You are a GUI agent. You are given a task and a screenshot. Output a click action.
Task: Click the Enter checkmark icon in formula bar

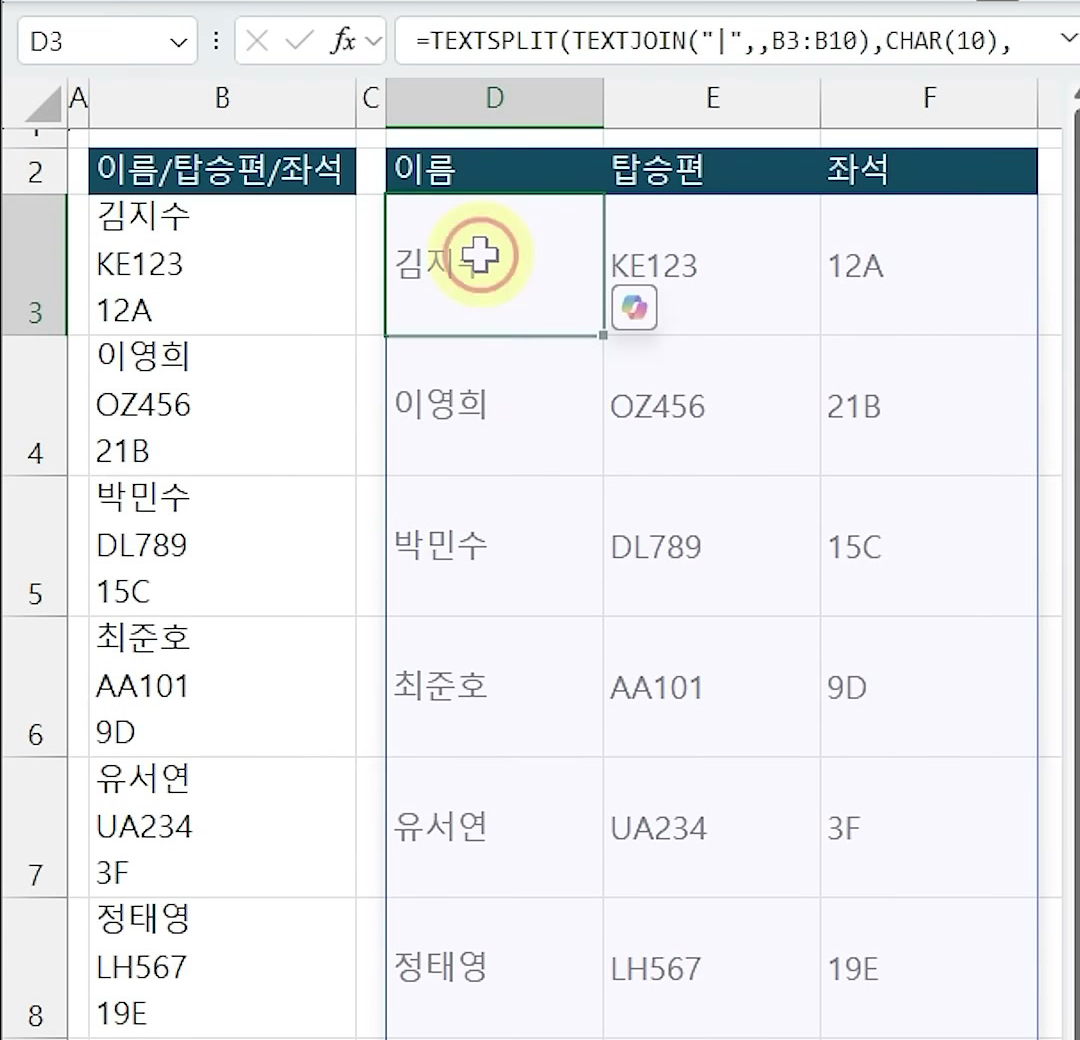299,41
